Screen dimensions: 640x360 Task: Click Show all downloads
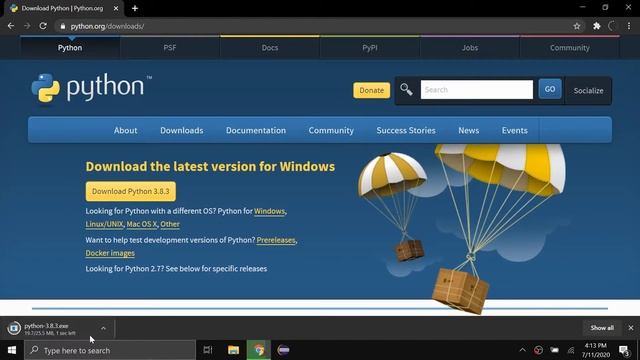[602, 328]
